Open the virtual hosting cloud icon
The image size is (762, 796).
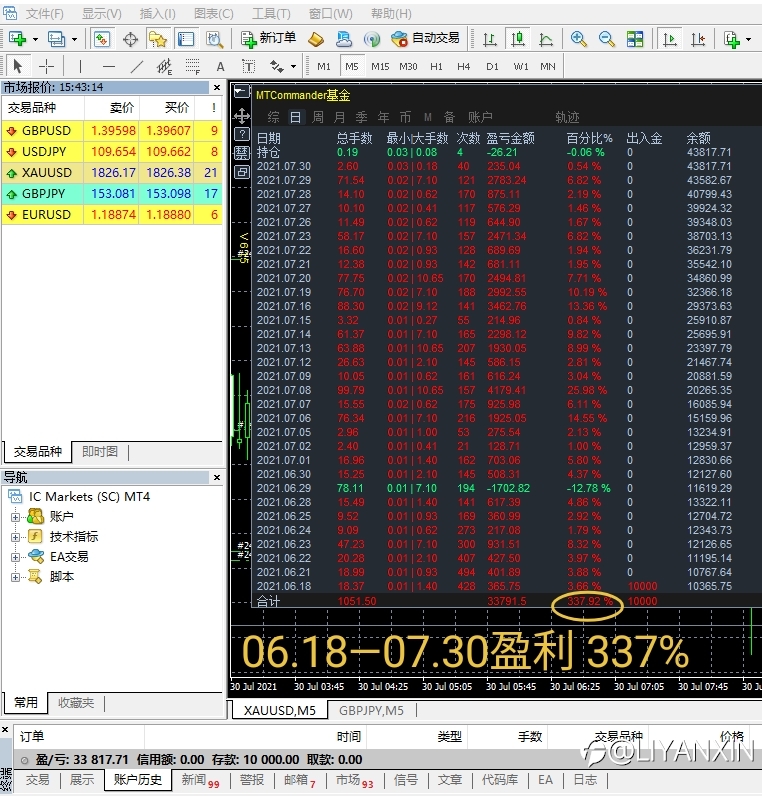(344, 39)
